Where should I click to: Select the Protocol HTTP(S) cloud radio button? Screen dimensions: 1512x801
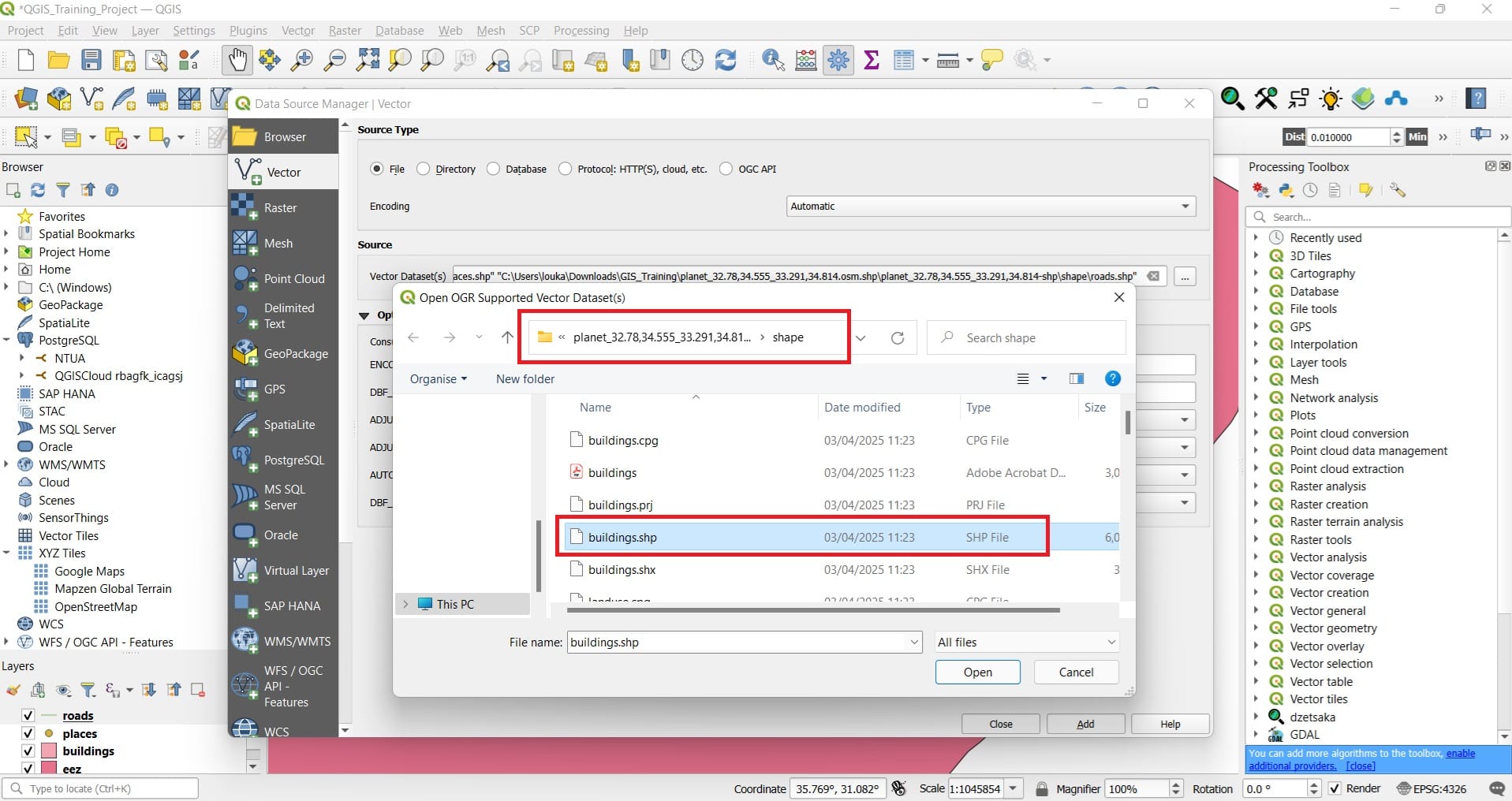tap(565, 169)
